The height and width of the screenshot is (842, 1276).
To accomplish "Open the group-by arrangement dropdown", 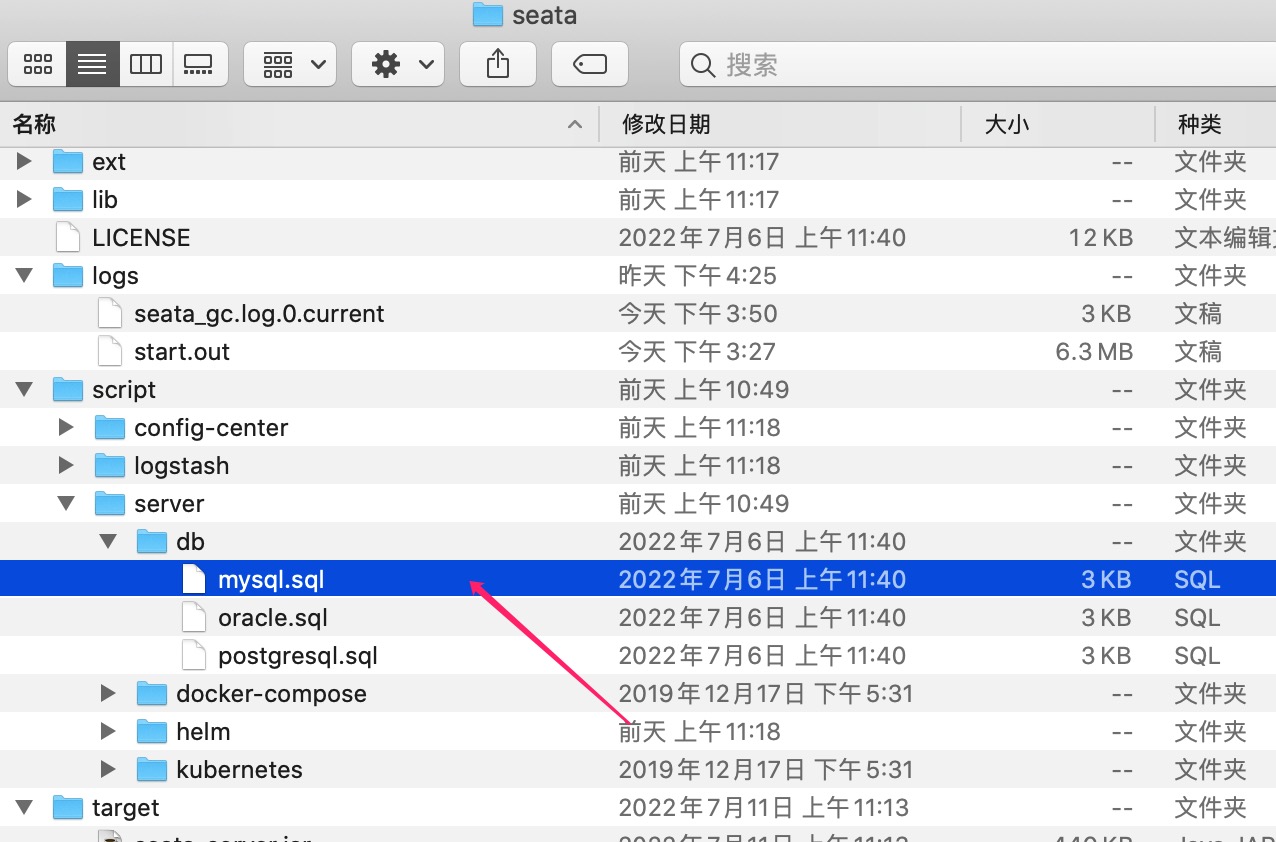I will click(290, 65).
